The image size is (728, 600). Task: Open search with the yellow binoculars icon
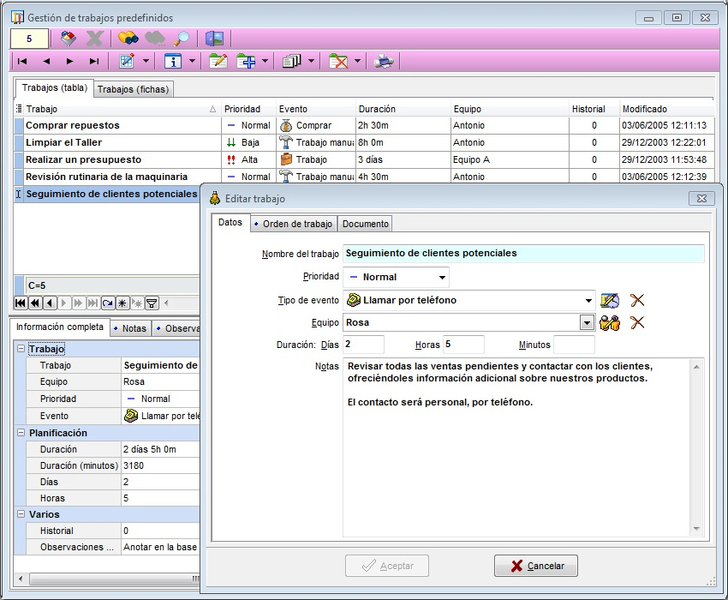coord(128,38)
